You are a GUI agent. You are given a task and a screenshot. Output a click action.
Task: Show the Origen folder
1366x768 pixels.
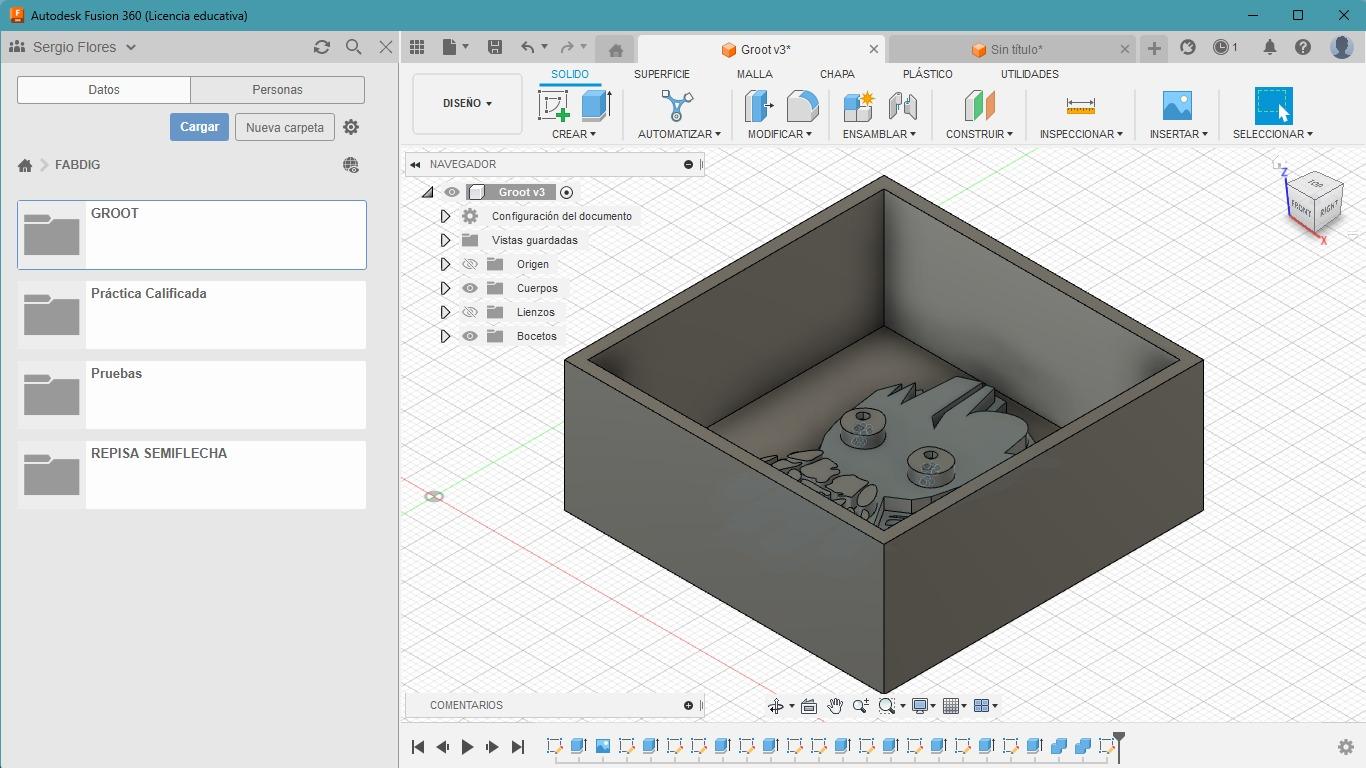pos(470,264)
